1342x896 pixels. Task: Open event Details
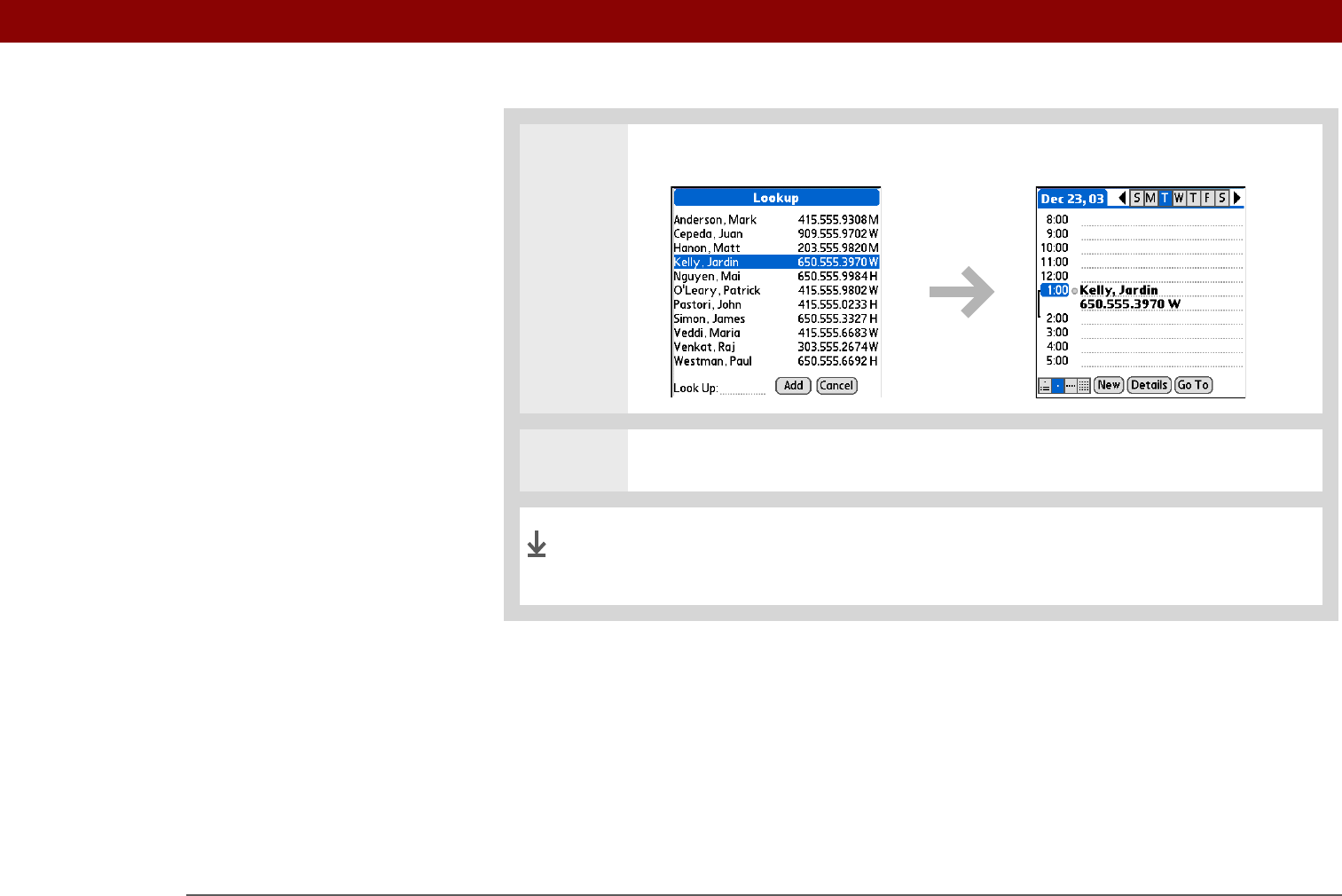coord(1150,385)
